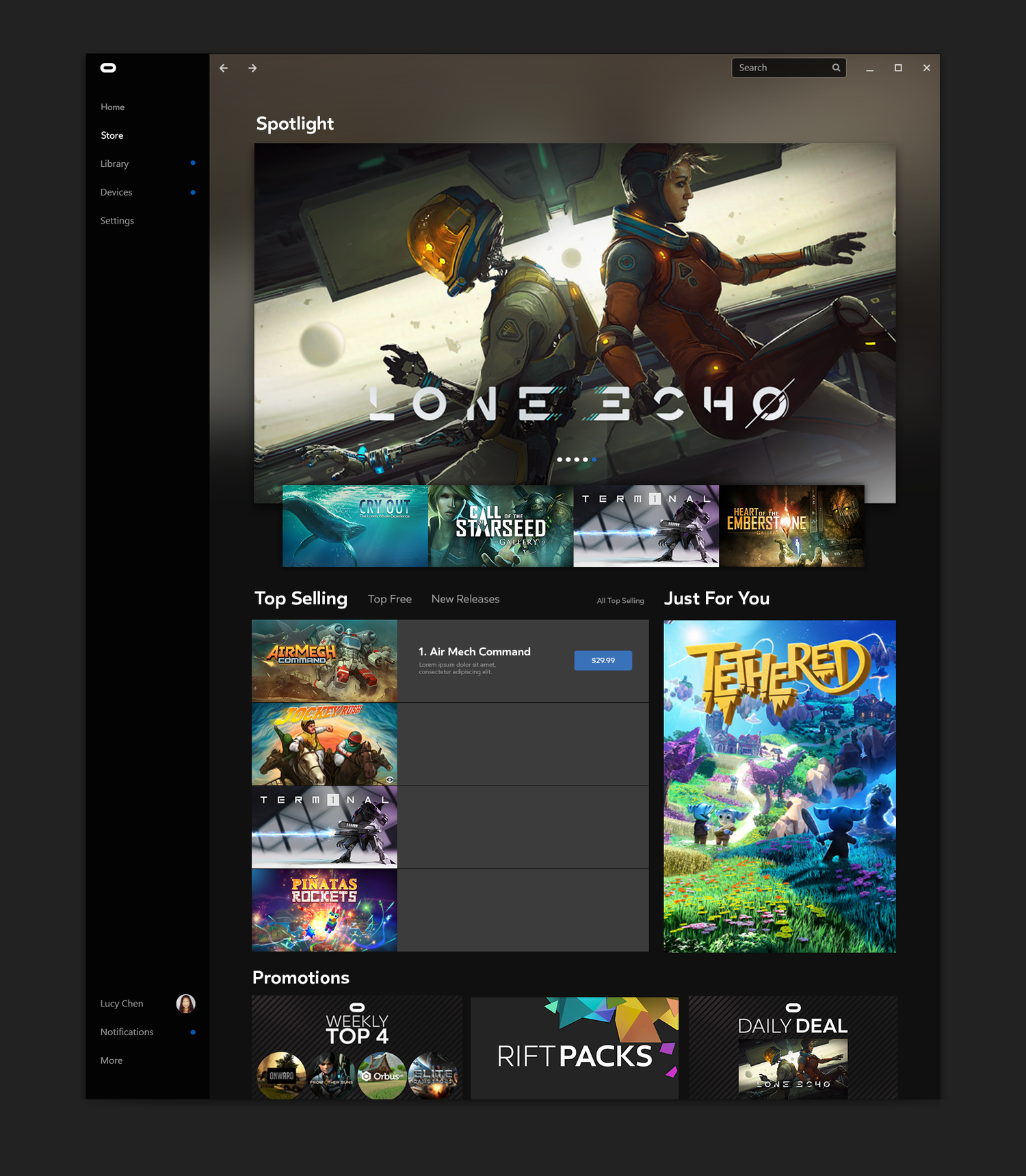Focus the Search input field

(789, 68)
